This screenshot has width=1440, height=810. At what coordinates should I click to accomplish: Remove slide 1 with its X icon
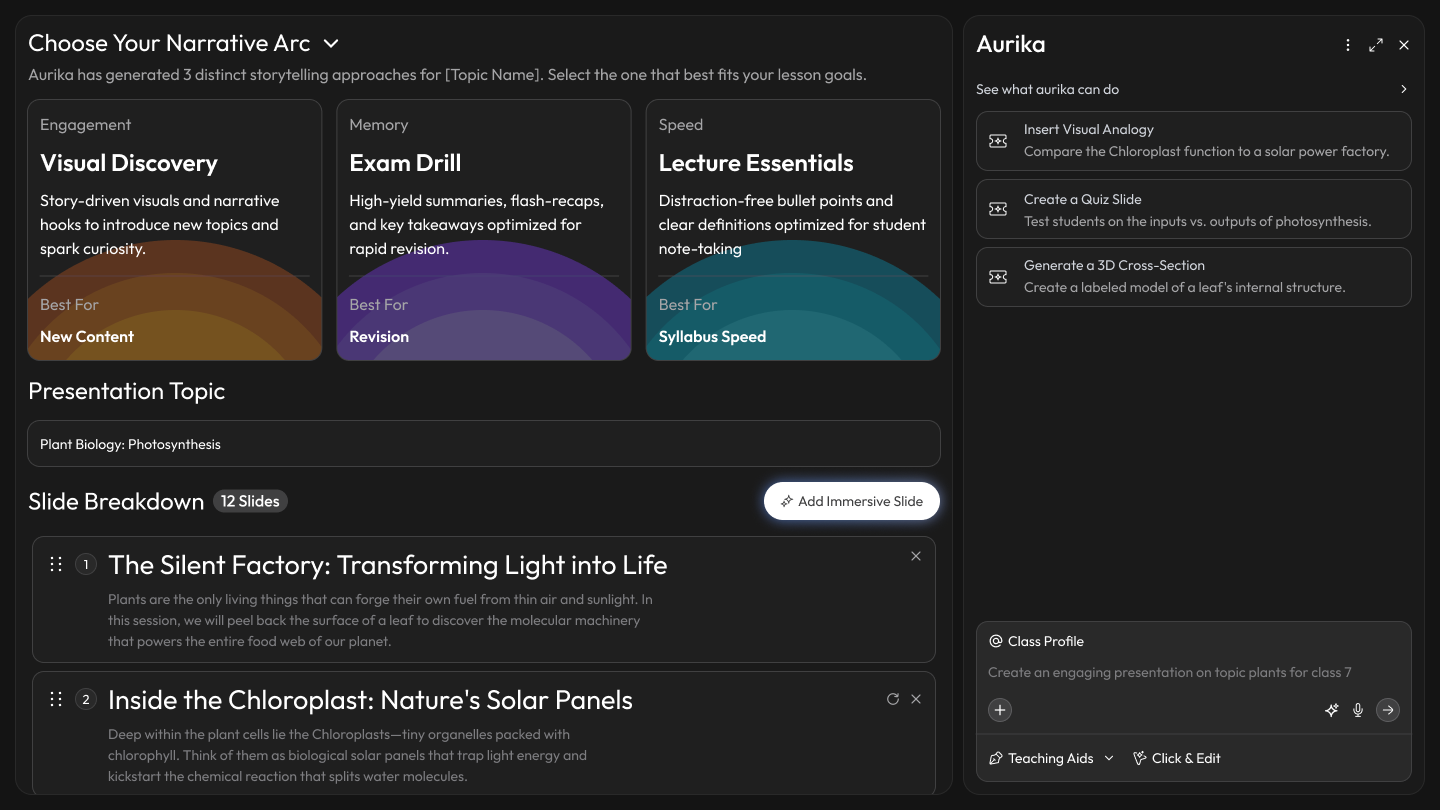pyautogui.click(x=916, y=556)
